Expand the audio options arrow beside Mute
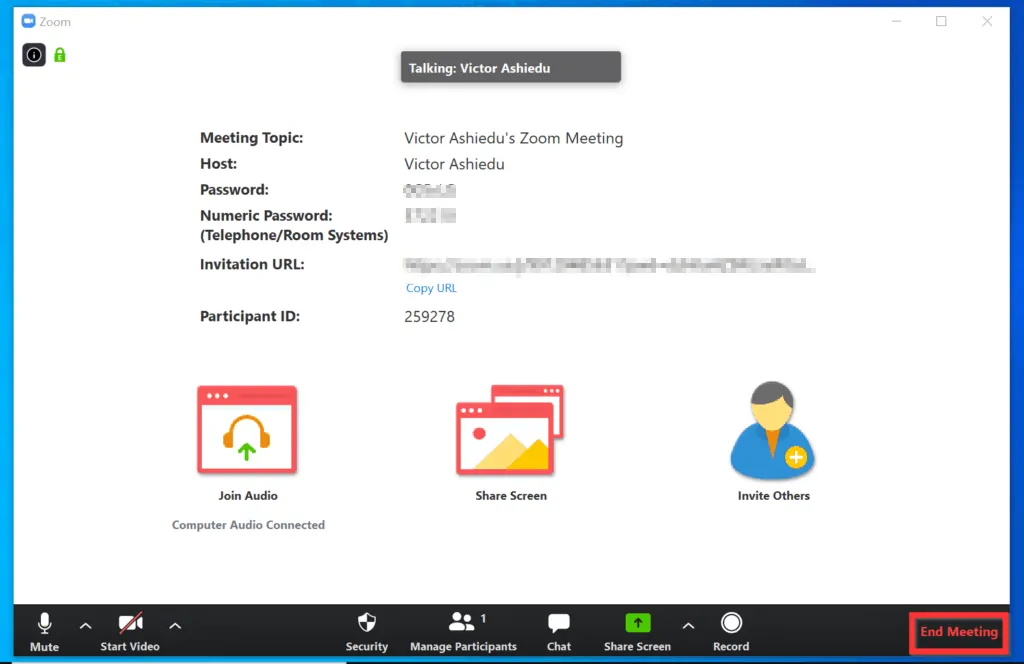The image size is (1024, 664). [86, 625]
